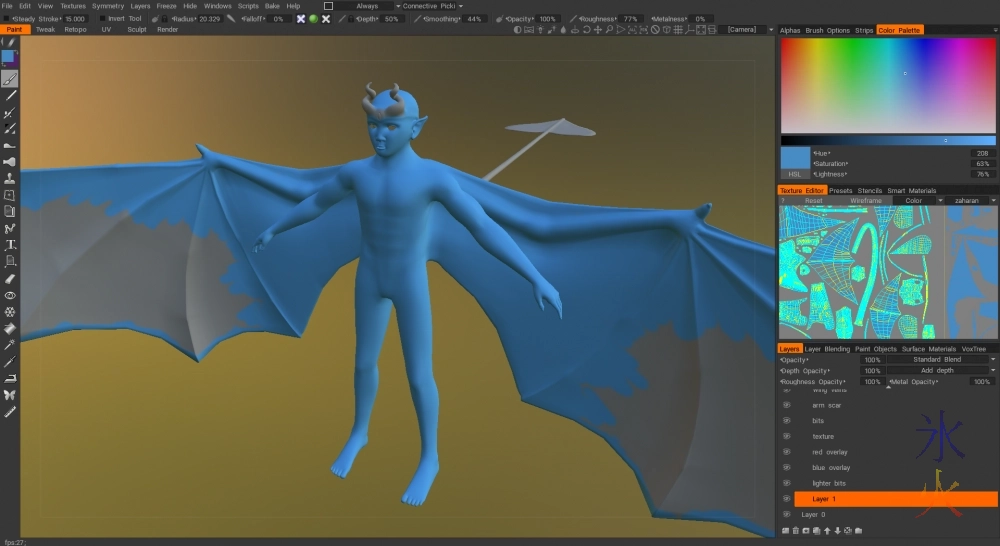Toggle visibility of blue overlay layer
Image resolution: width=1000 pixels, height=546 pixels.
(x=786, y=467)
